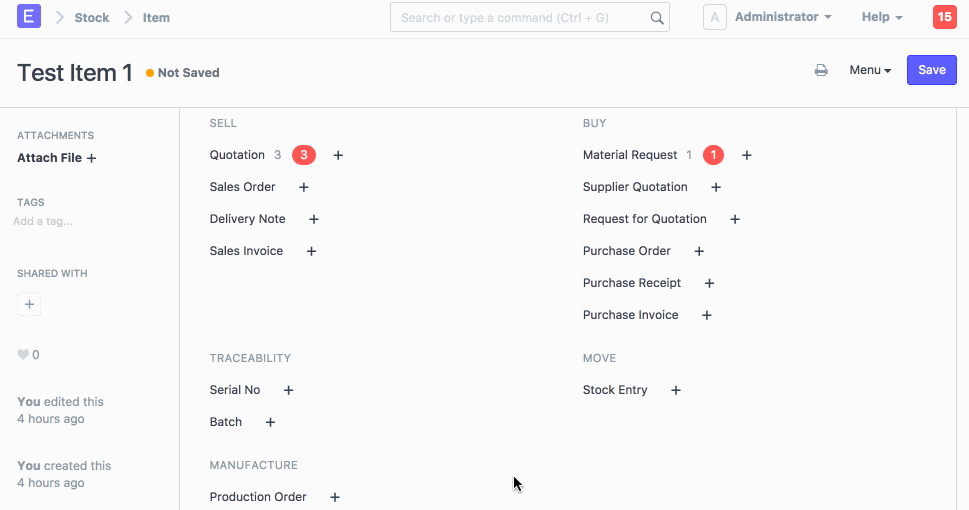Open the Help dropdown menu
This screenshot has width=969, height=510.
pyautogui.click(x=882, y=17)
